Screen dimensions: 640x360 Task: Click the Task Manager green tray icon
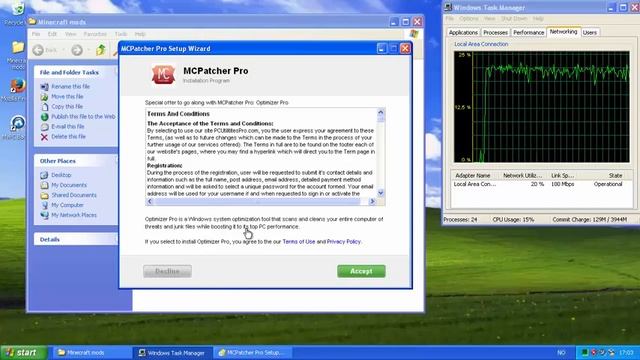[584, 353]
